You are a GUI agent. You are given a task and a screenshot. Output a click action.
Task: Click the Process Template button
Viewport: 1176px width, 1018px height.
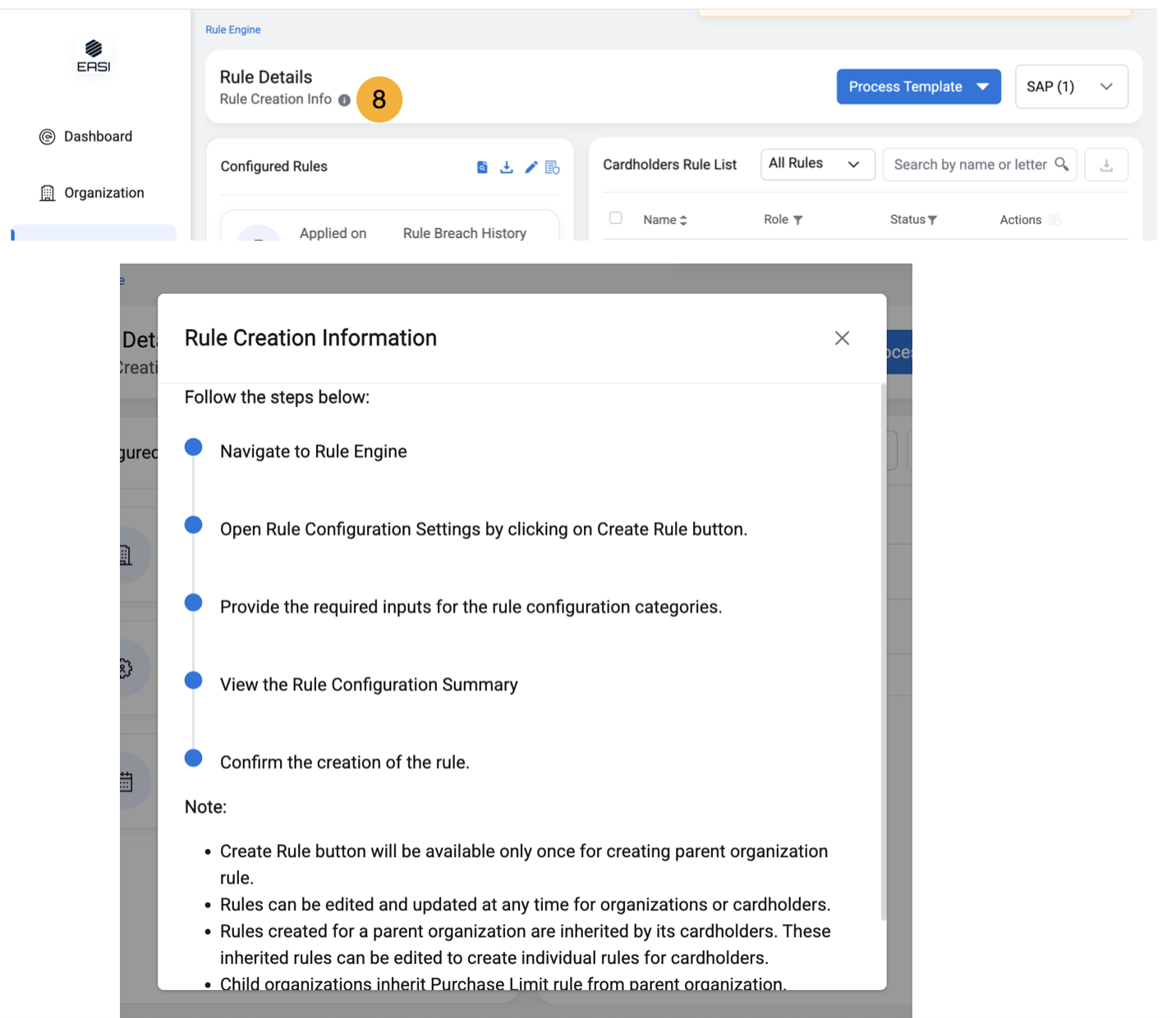918,87
